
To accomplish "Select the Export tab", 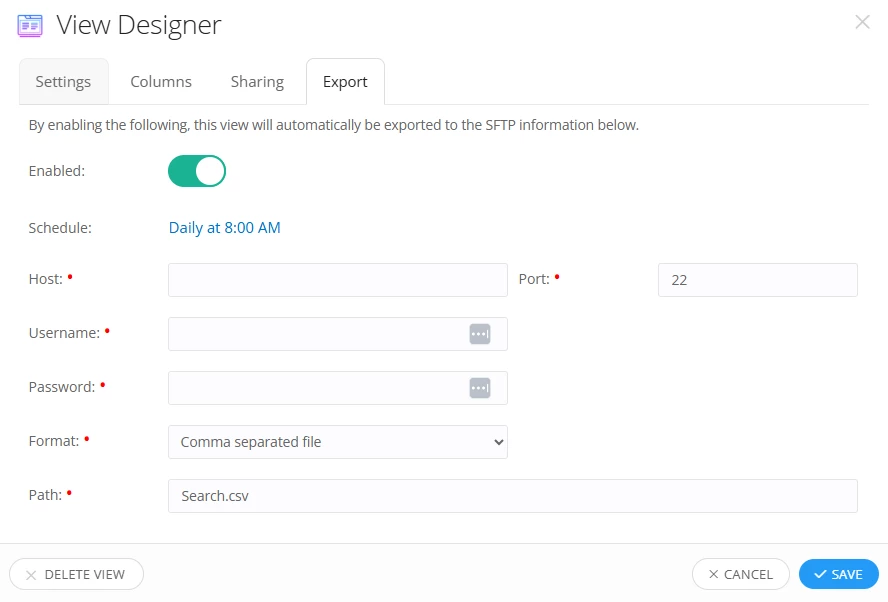I will click(345, 82).
